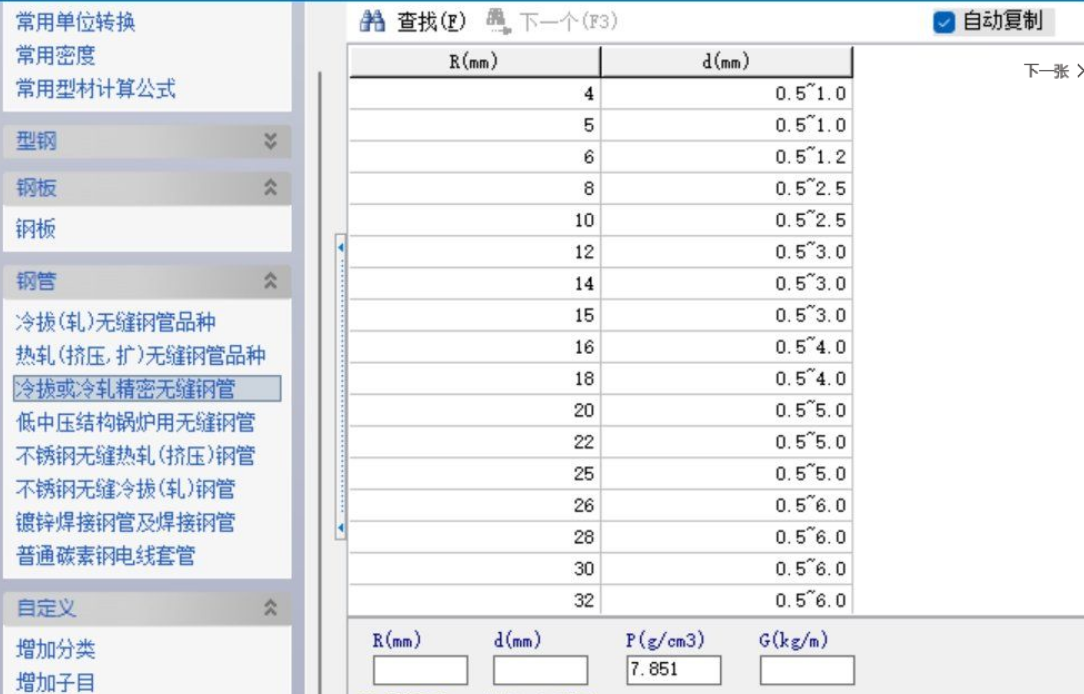Select 冷拔(轧)无缝钢管品种
The height and width of the screenshot is (694, 1084).
tap(116, 322)
